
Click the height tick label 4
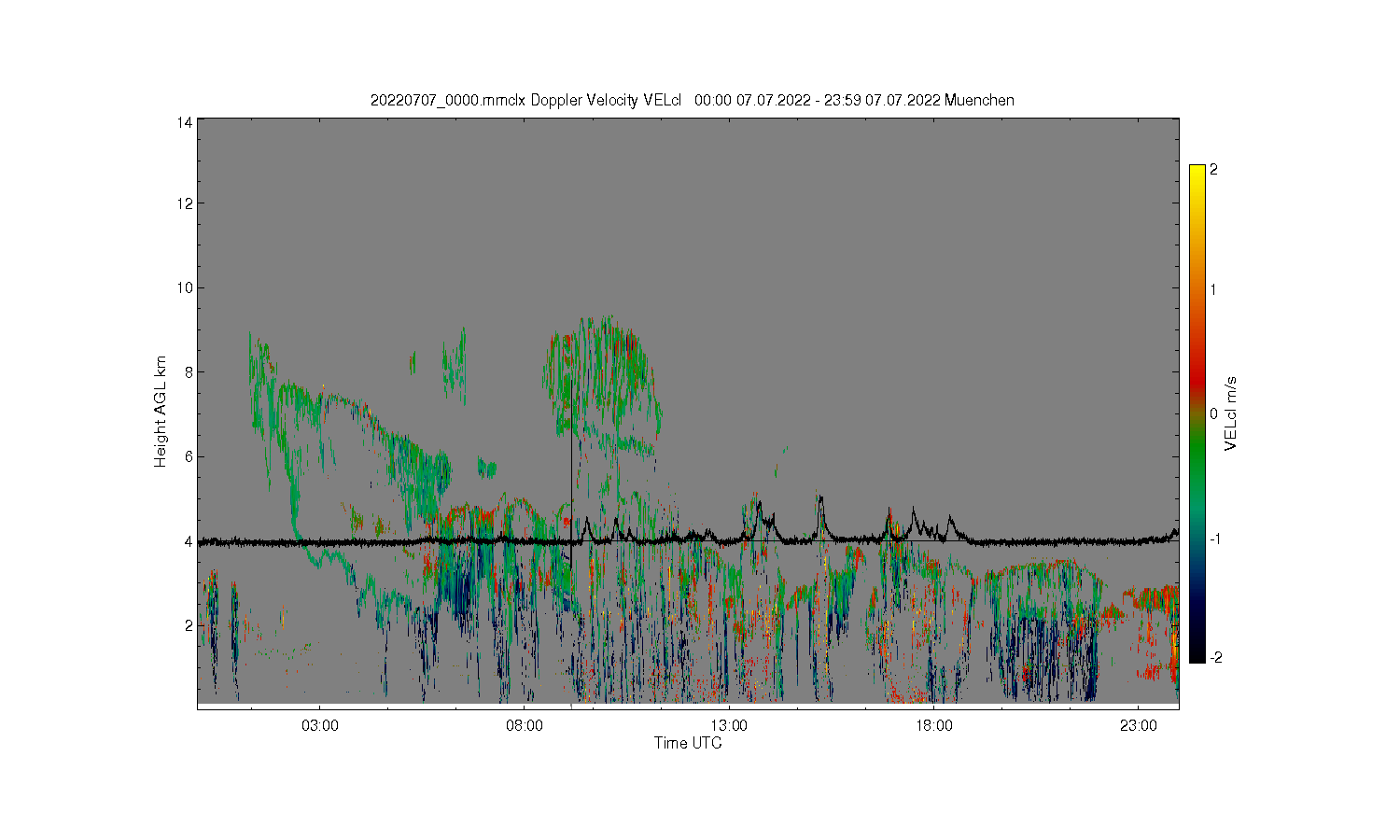189,541
